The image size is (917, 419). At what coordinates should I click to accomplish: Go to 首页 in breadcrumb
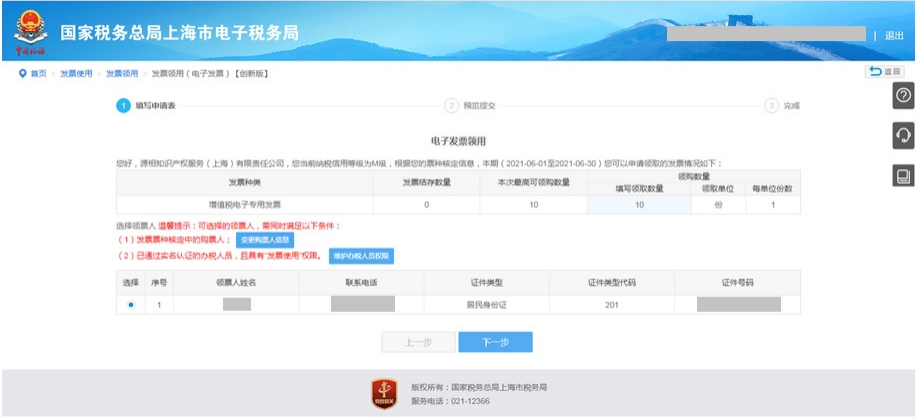tap(39, 73)
